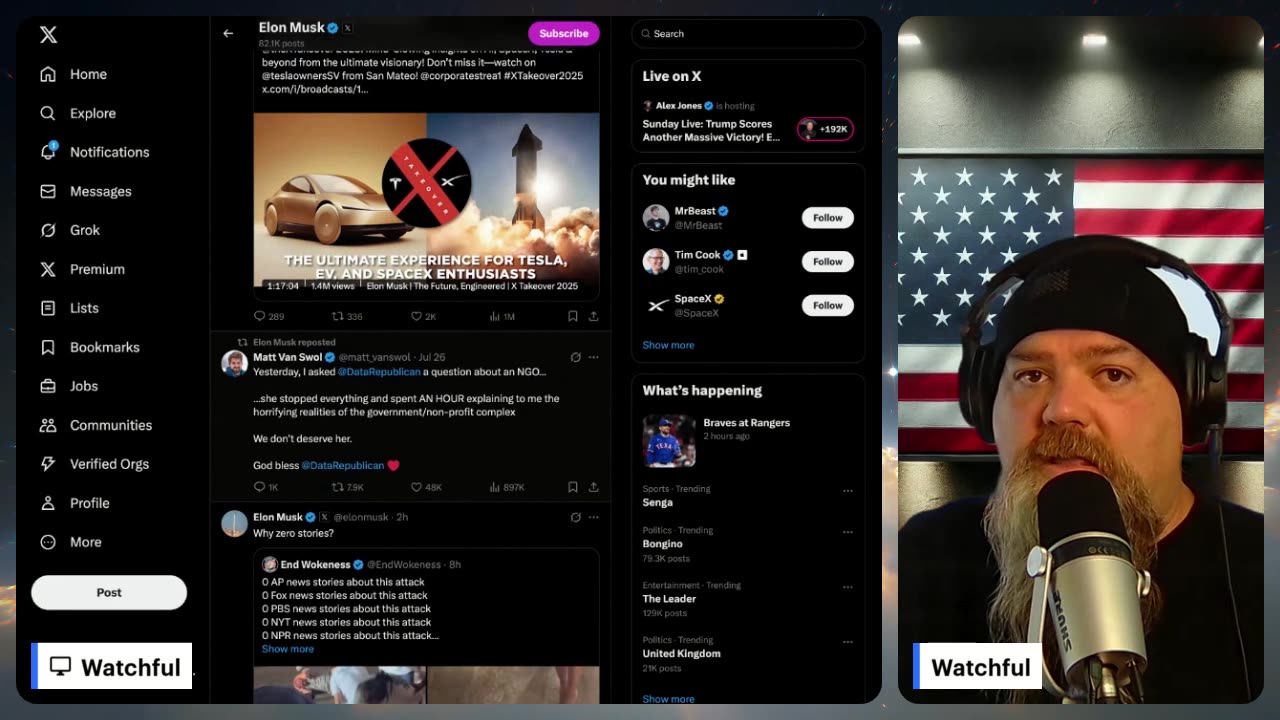Click the Profile icon in sidebar

[x=48, y=503]
